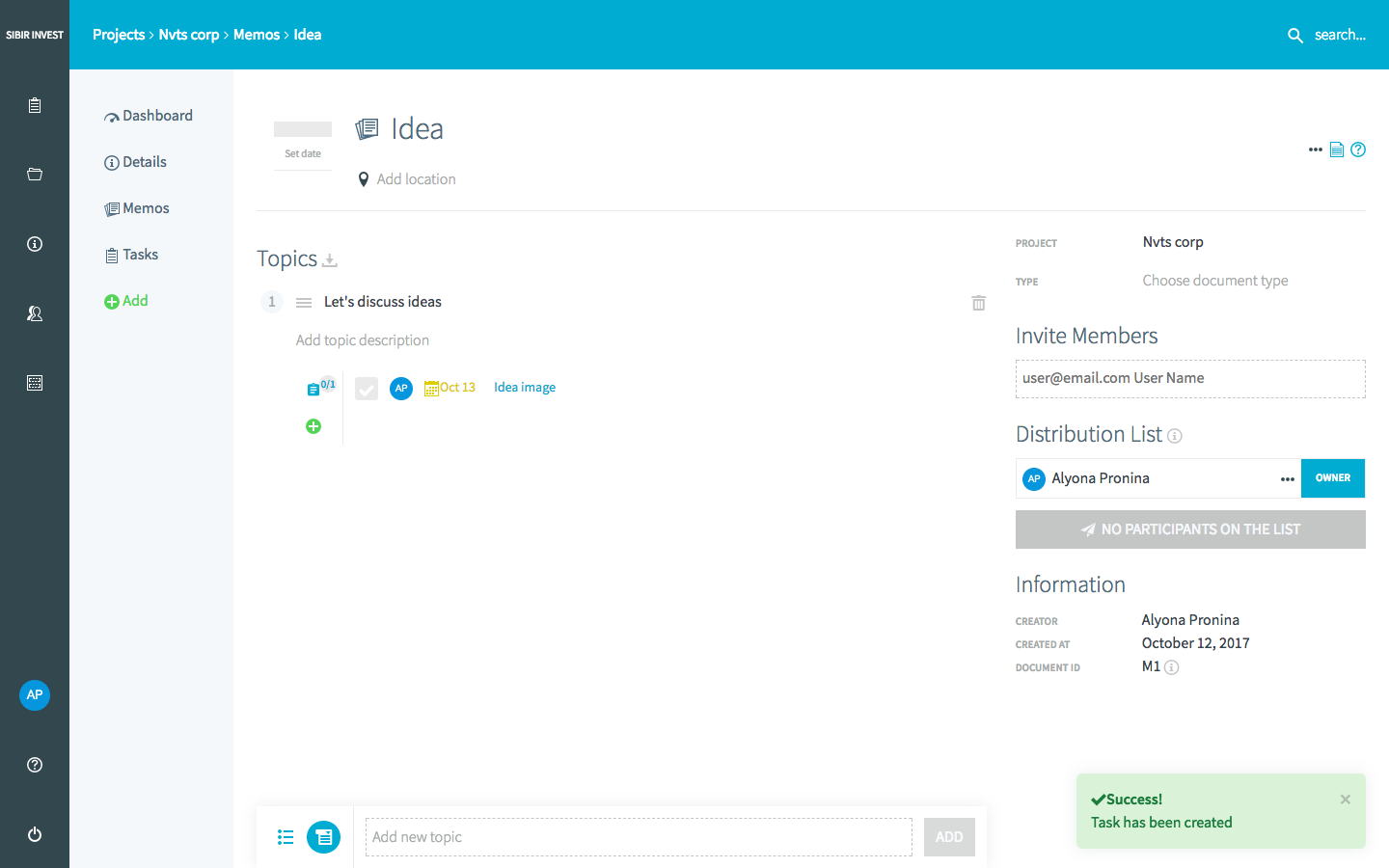Viewport: 1389px width, 868px height.
Task: Open the clipboard icon in the dark sidebar
Action: 35,105
